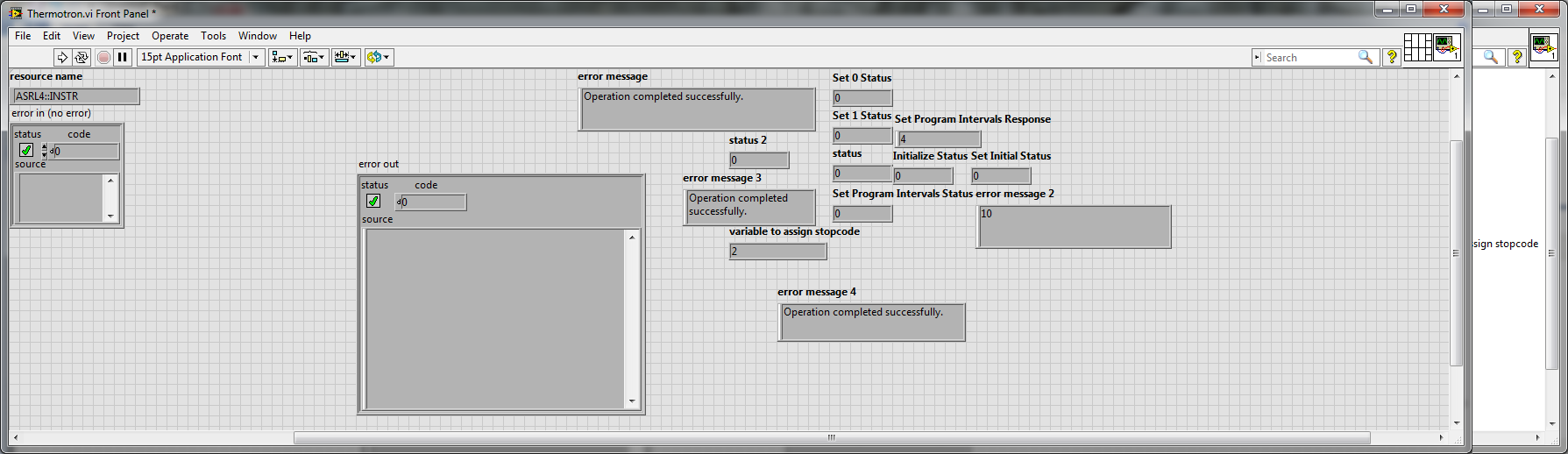Image resolution: width=1568 pixels, height=454 pixels.
Task: Click the error message 4 indicator box
Action: pos(872,323)
